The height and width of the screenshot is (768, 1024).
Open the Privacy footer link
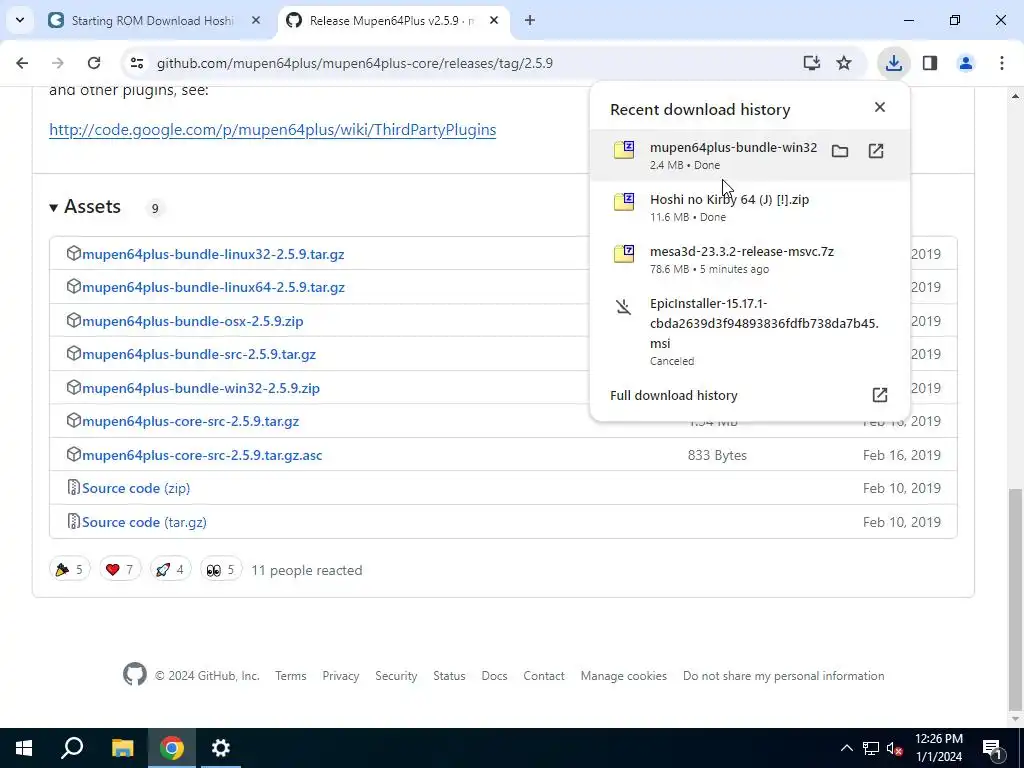pyautogui.click(x=340, y=676)
